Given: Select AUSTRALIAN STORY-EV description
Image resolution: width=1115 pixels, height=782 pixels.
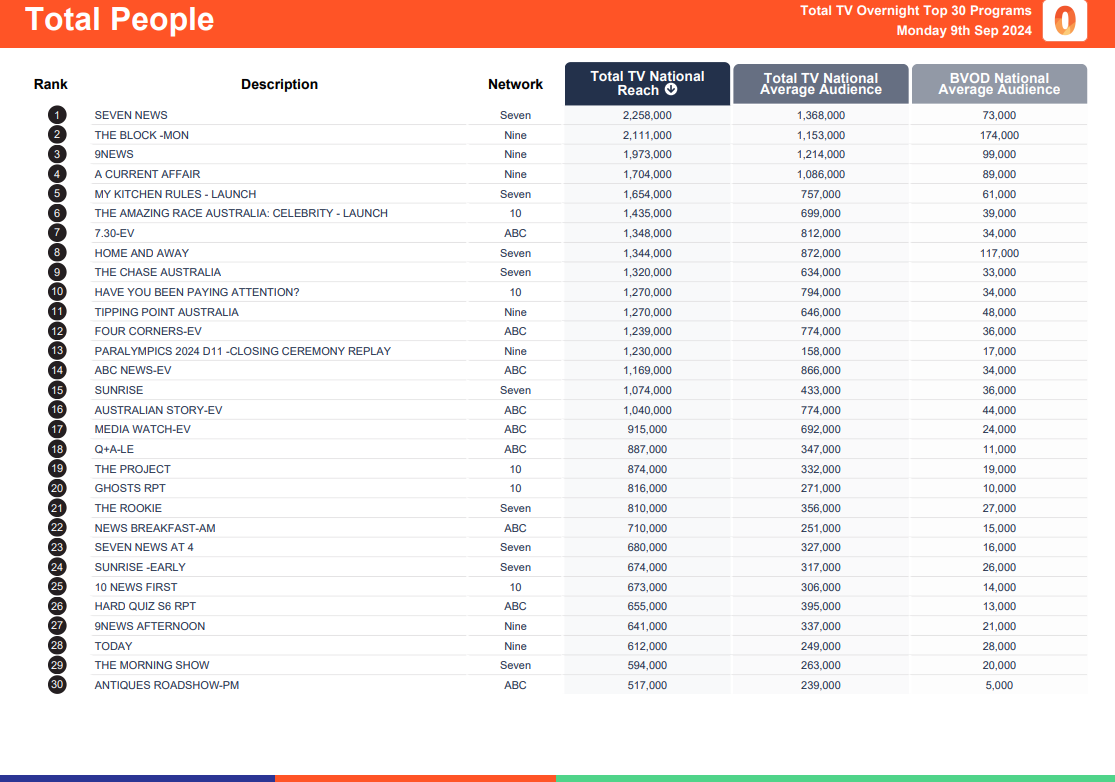Looking at the screenshot, I should pyautogui.click(x=159, y=410).
